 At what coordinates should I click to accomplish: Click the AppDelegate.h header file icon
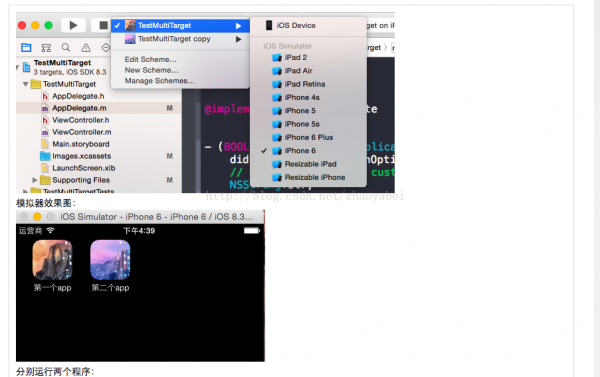45,96
